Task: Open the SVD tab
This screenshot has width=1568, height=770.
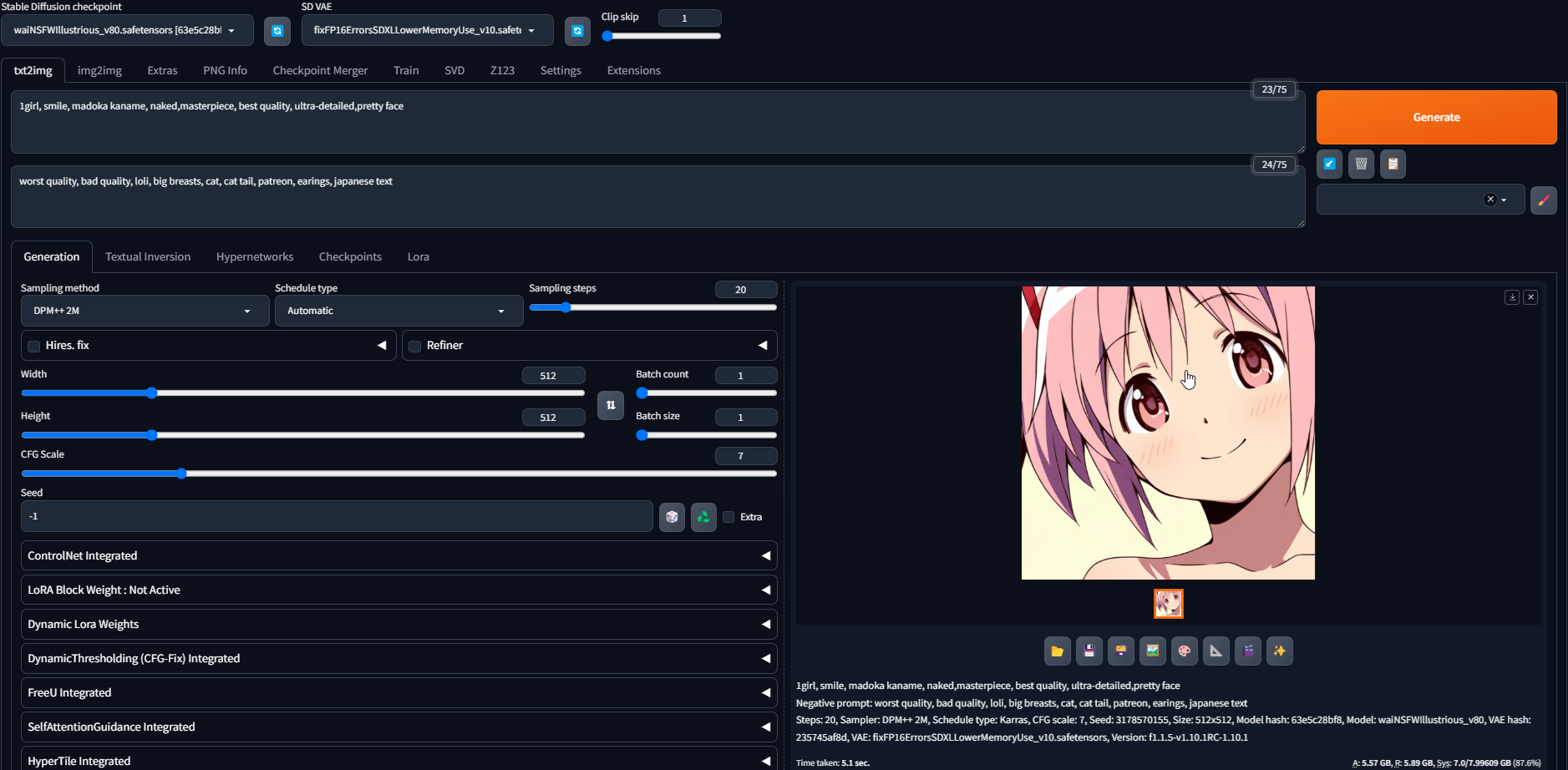Action: tap(454, 70)
